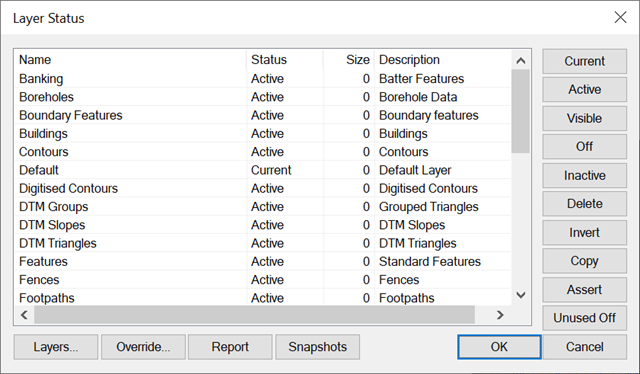Cancel the Layer Status dialog
640x374 pixels.
pos(584,347)
